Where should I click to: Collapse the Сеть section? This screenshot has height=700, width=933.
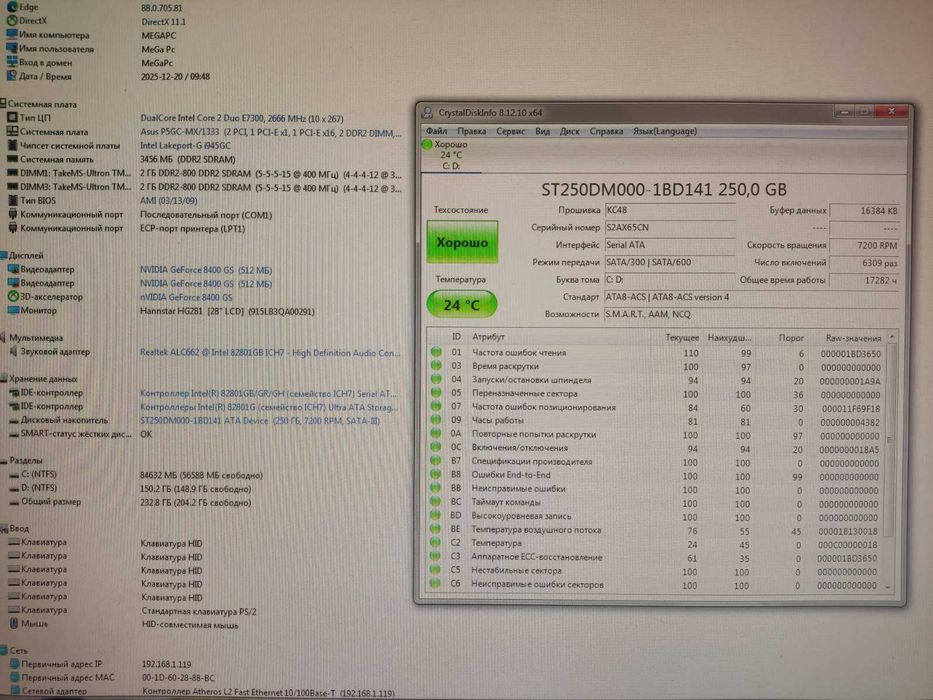[x=4, y=651]
